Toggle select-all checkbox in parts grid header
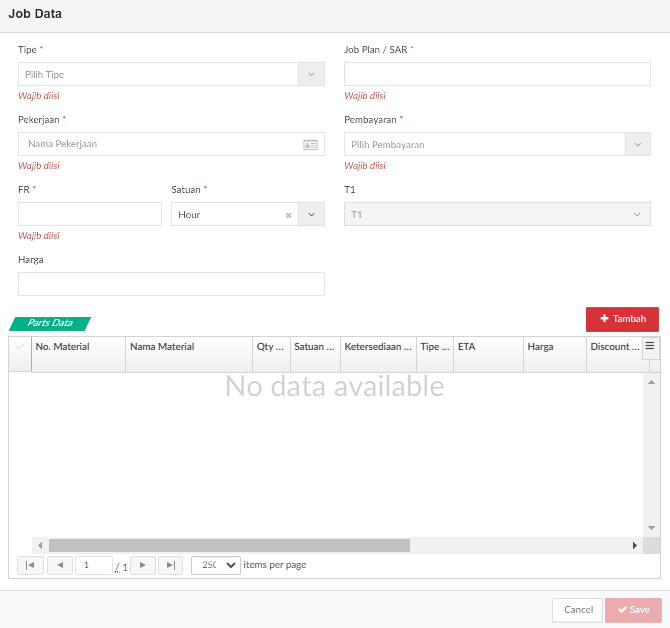 [x=20, y=347]
